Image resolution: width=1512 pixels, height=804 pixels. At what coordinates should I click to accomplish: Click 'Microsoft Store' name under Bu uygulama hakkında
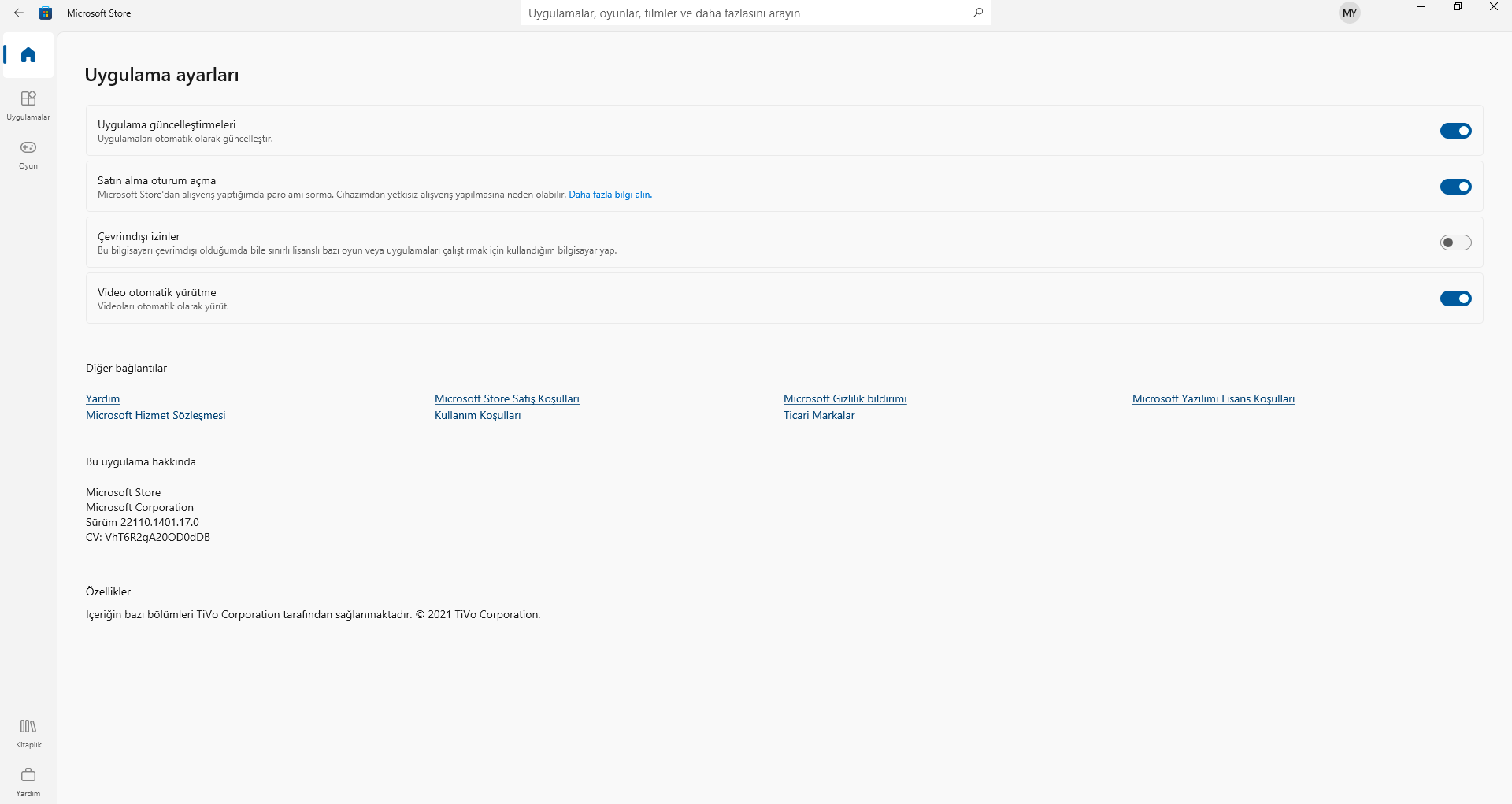click(x=124, y=492)
